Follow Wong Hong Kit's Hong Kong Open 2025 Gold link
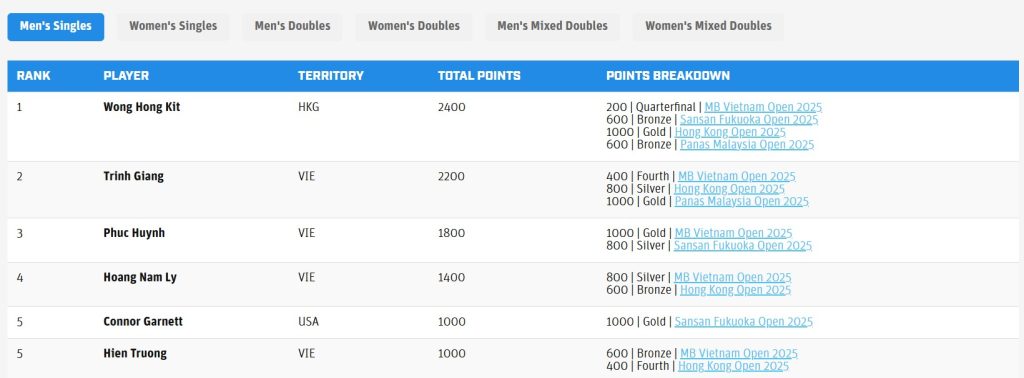1024x378 pixels. point(730,132)
